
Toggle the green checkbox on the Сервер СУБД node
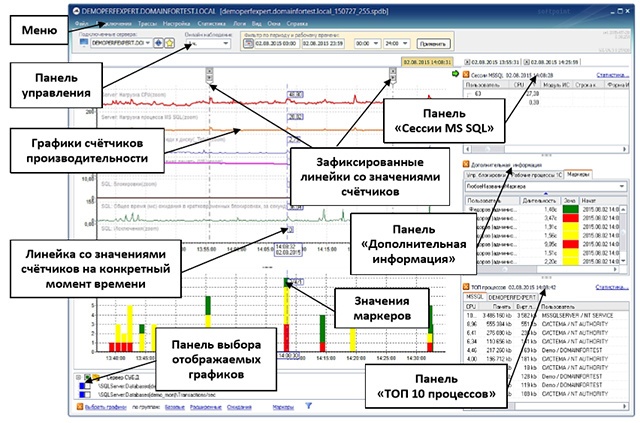[x=87, y=377]
